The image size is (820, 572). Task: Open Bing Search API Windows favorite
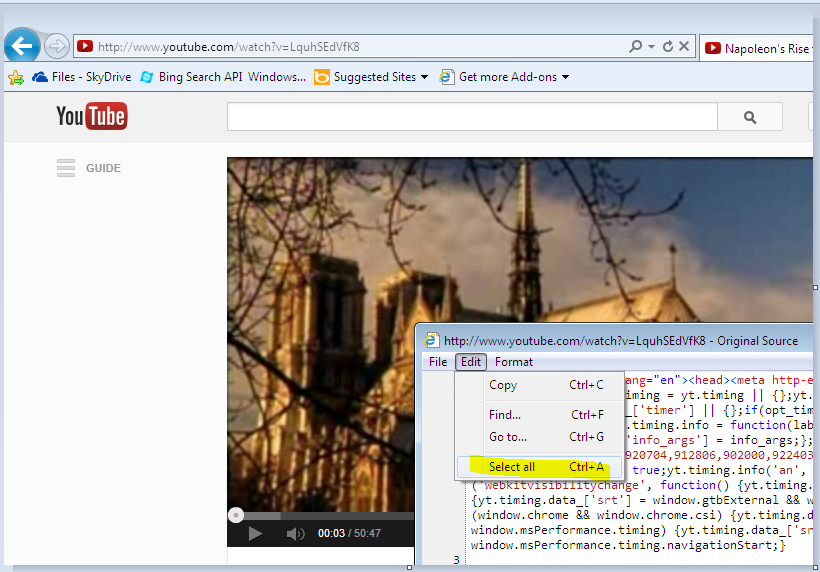coord(223,77)
